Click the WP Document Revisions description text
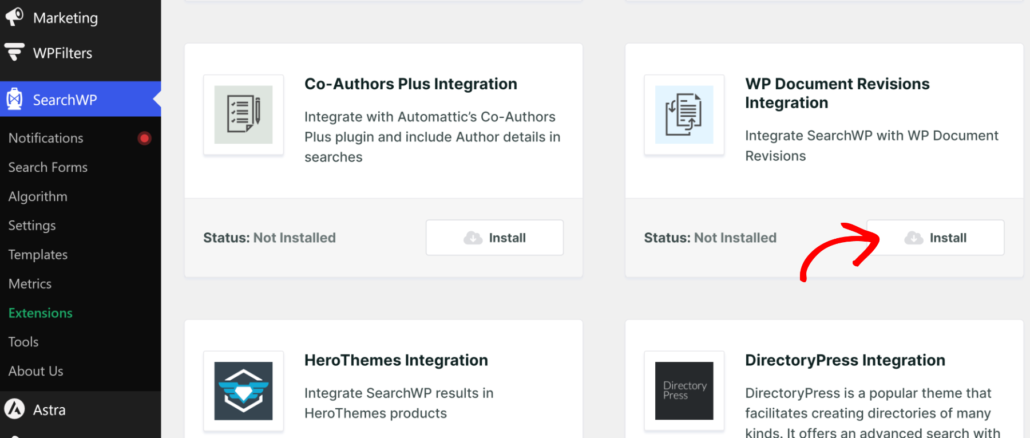1030x438 pixels. (872, 146)
